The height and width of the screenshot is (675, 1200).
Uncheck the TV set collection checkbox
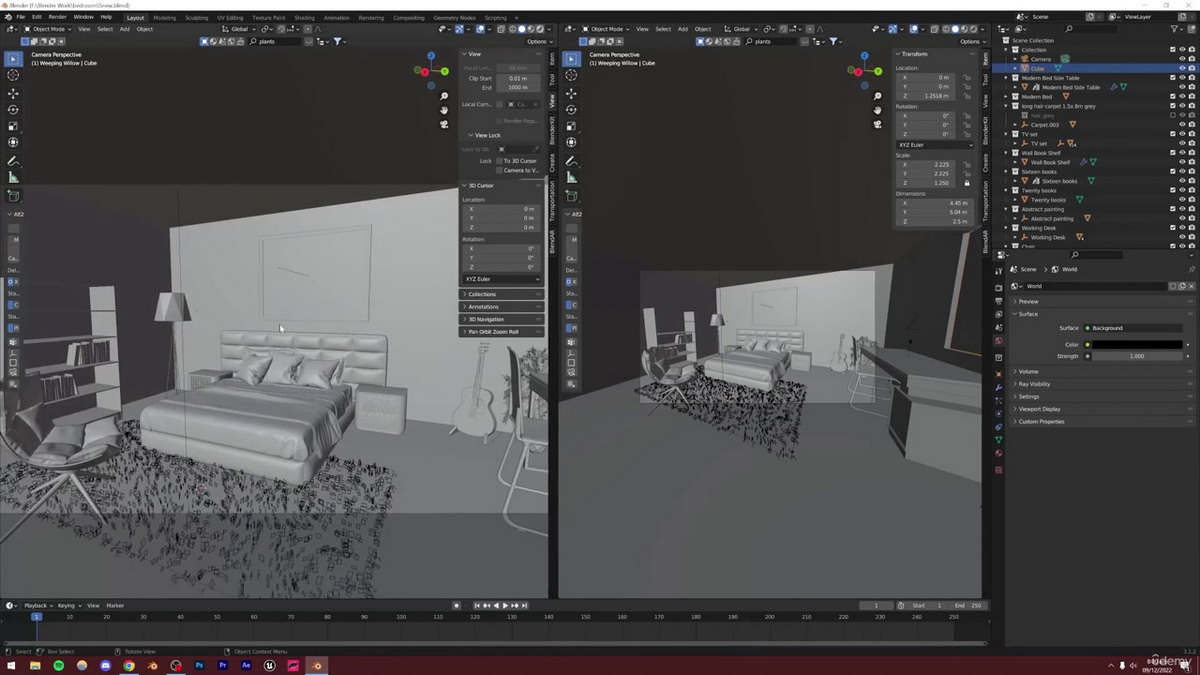[x=1173, y=133]
